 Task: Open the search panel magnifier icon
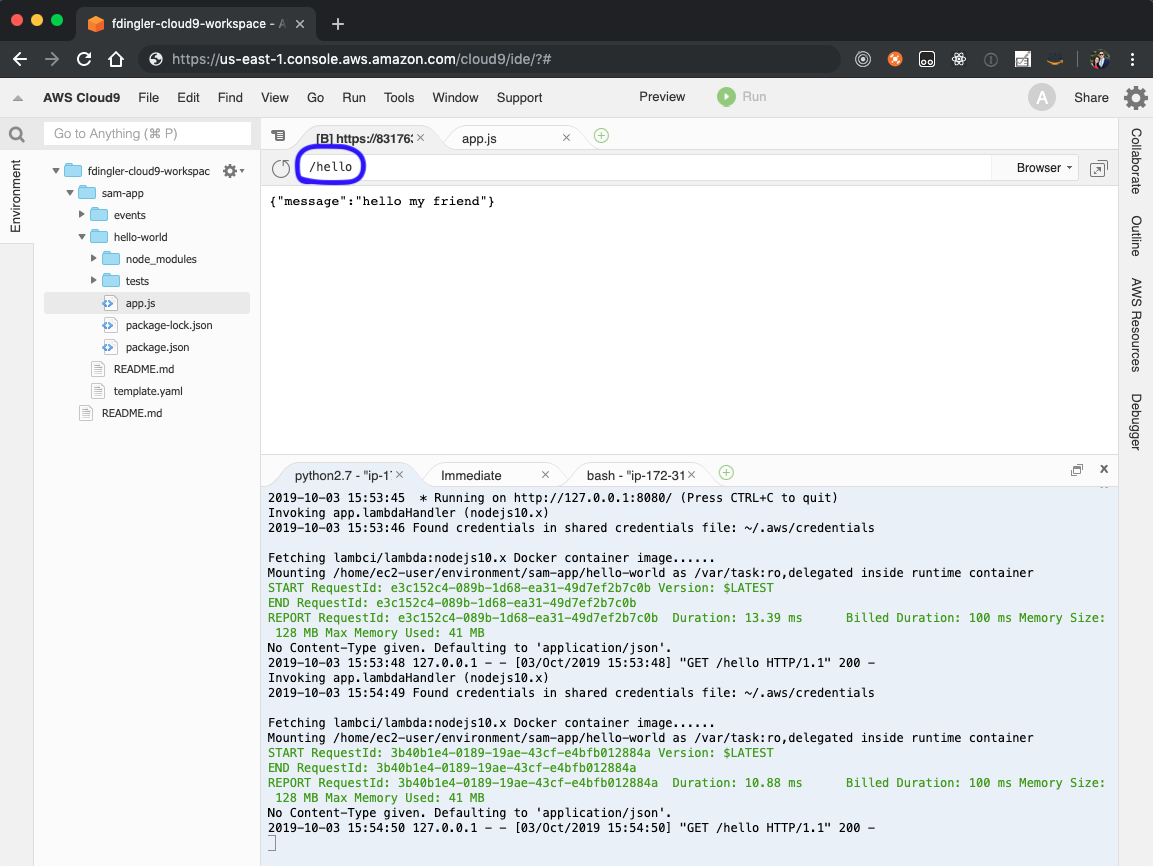pyautogui.click(x=16, y=135)
